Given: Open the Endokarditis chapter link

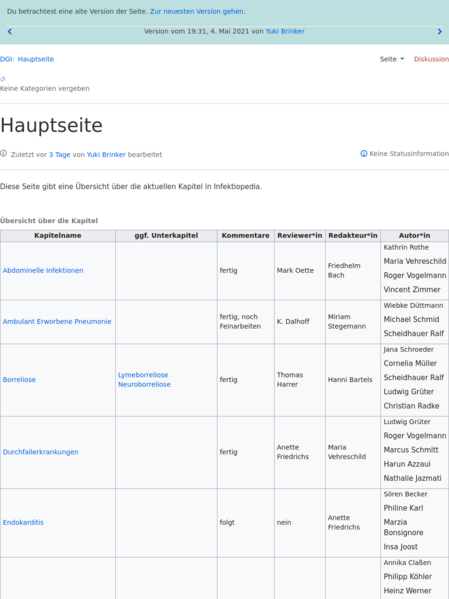Looking at the screenshot, I should tap(23, 522).
